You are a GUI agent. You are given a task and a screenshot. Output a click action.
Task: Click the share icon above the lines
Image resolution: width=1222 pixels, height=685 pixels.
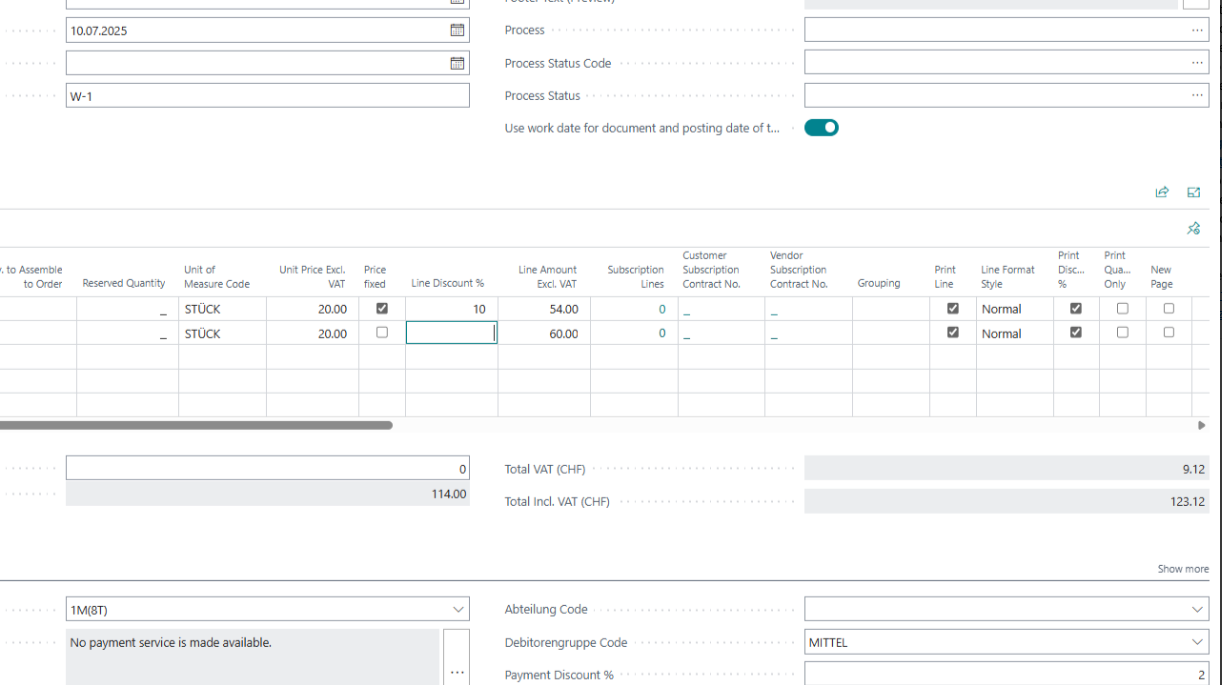point(1162,192)
